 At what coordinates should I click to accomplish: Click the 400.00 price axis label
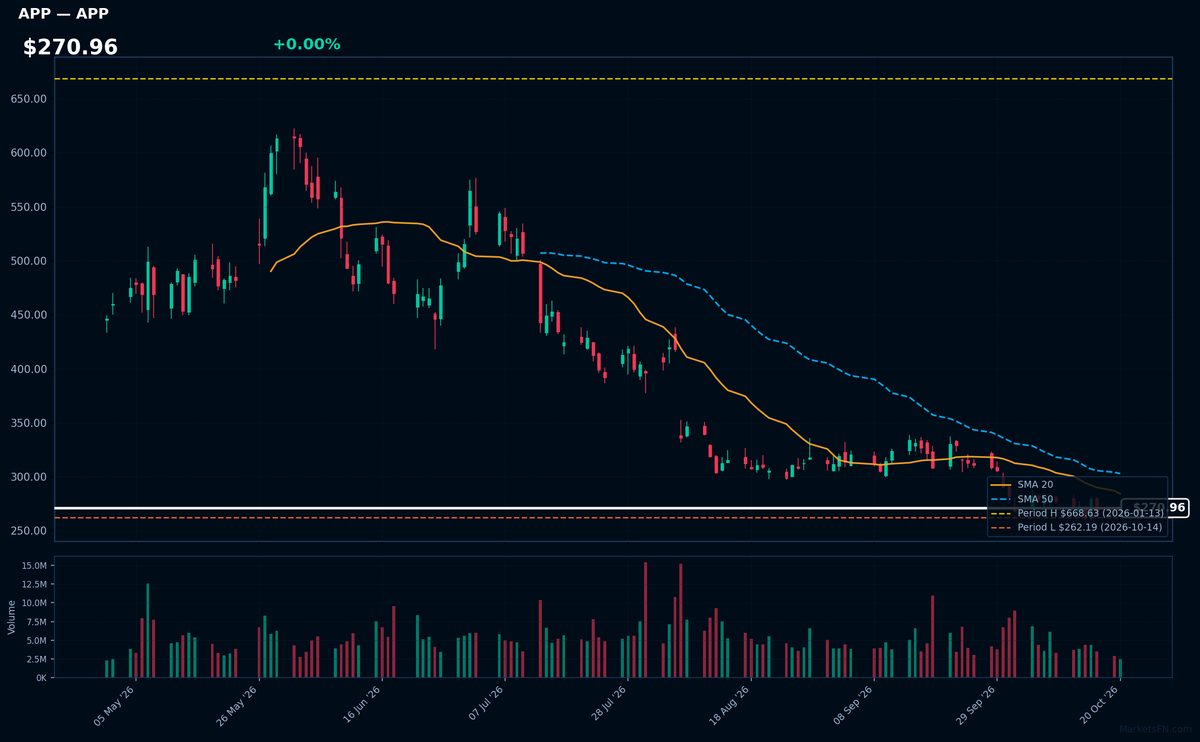coord(29,369)
